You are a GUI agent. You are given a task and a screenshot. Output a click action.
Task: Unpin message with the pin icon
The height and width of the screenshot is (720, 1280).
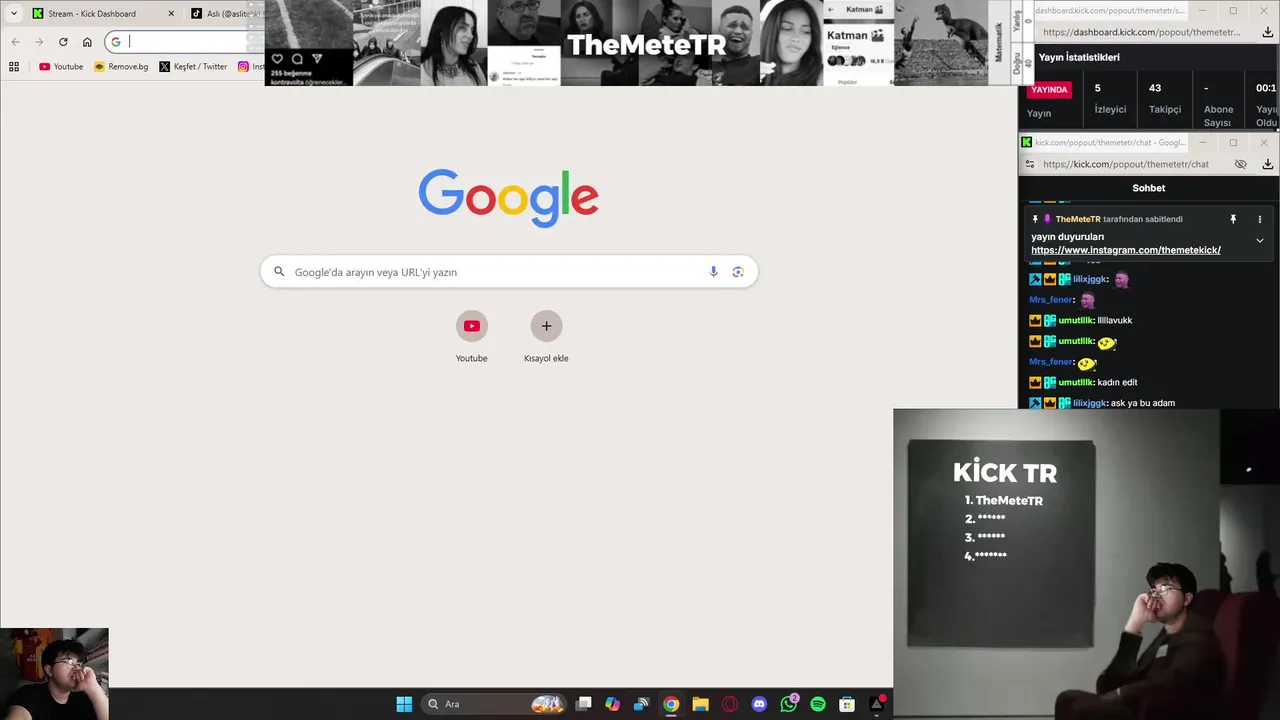1233,219
